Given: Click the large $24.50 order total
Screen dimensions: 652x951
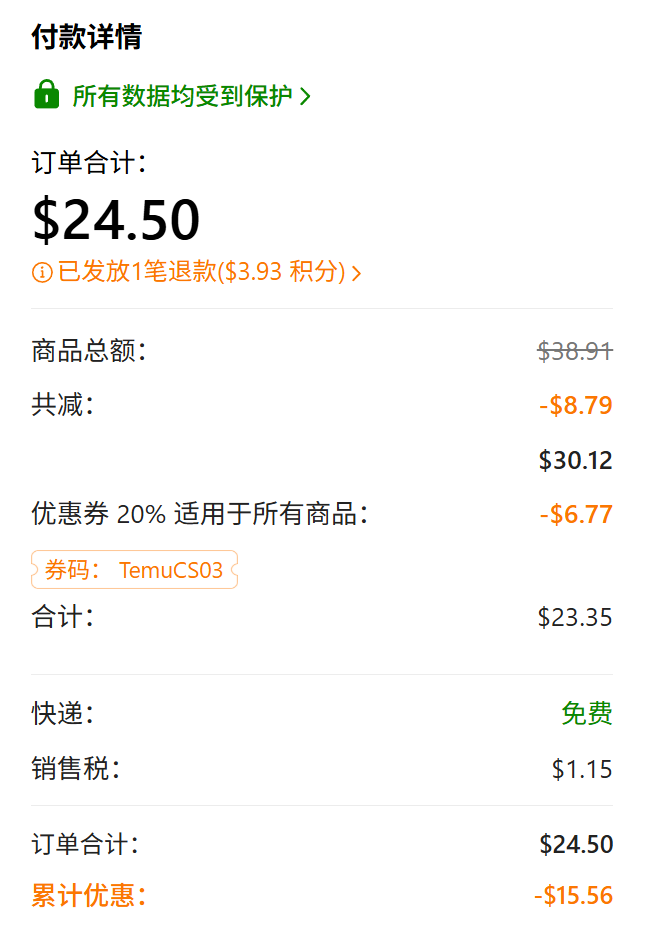Looking at the screenshot, I should pos(117,219).
